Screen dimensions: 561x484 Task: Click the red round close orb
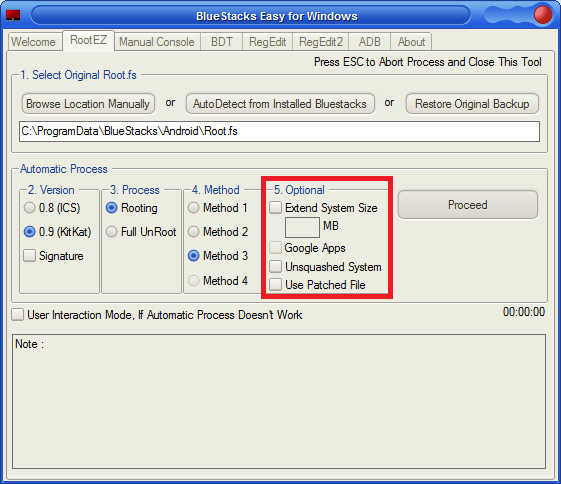[x=542, y=15]
